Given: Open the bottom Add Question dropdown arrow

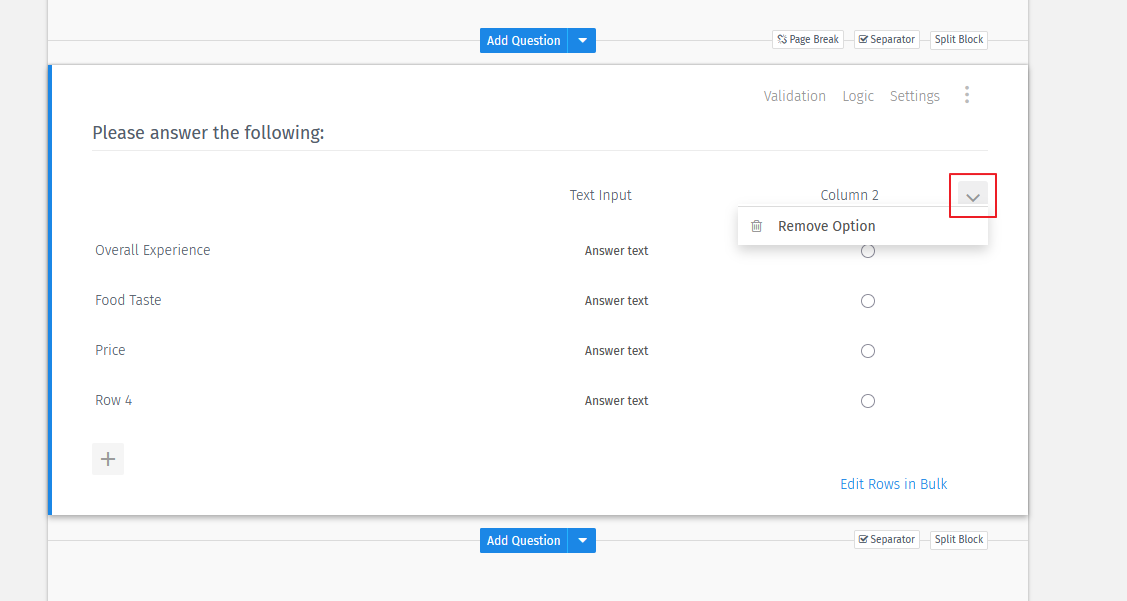Looking at the screenshot, I should (x=581, y=540).
